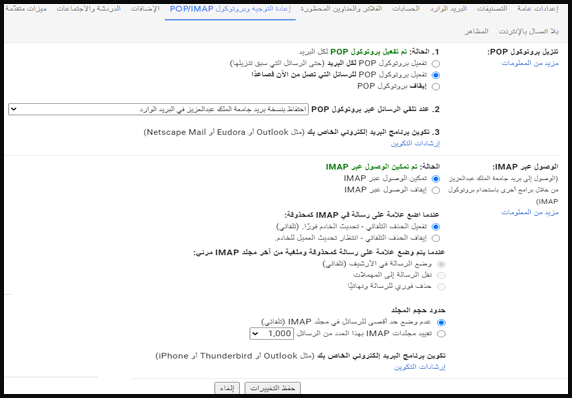Go to the الحسابات tab
This screenshot has height=398, width=572.
(x=406, y=9)
